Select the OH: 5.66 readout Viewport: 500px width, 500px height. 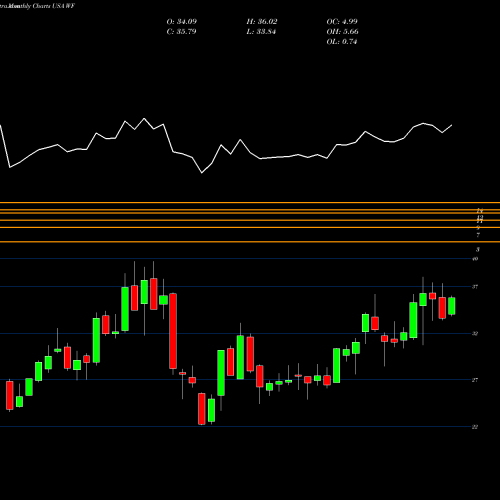point(343,32)
